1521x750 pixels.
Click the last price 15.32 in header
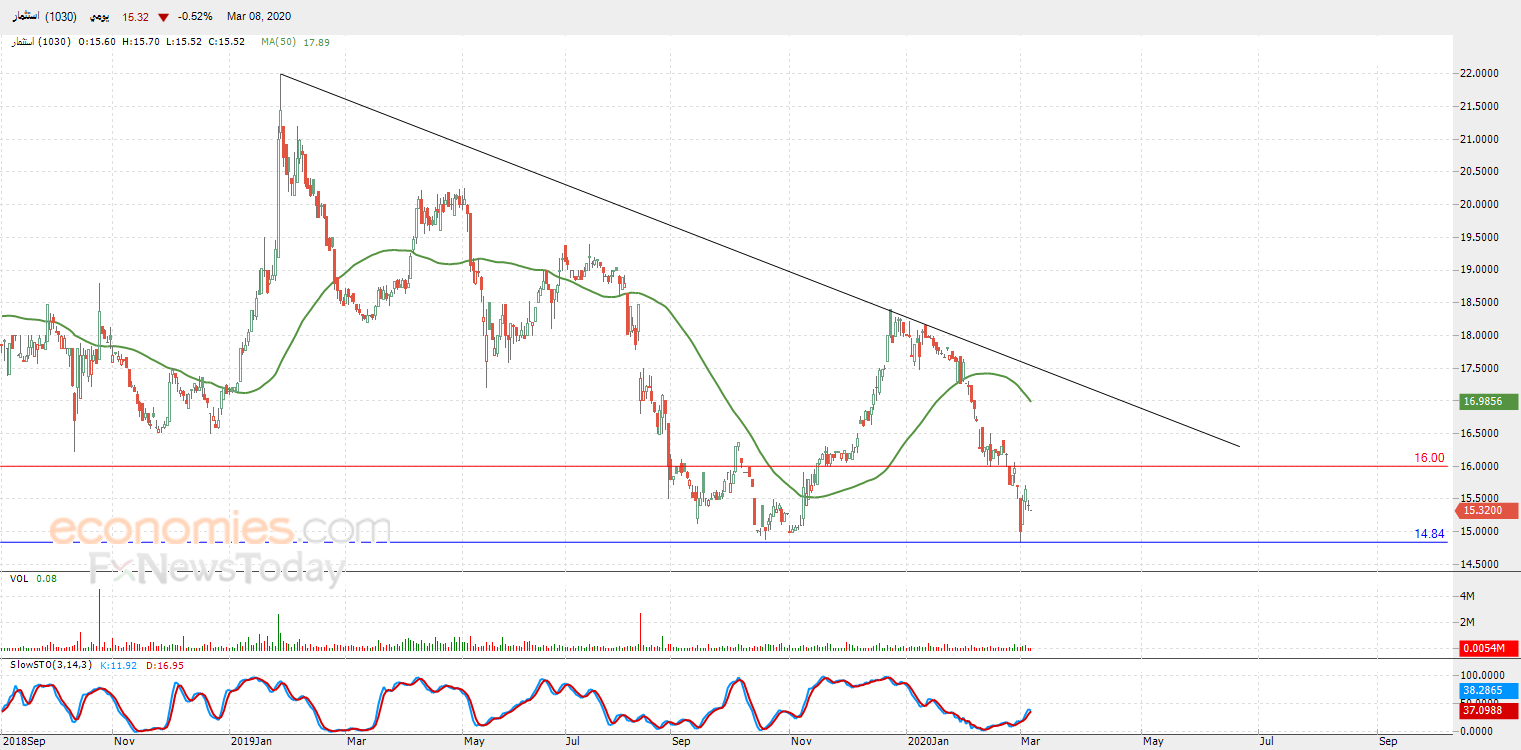point(135,17)
